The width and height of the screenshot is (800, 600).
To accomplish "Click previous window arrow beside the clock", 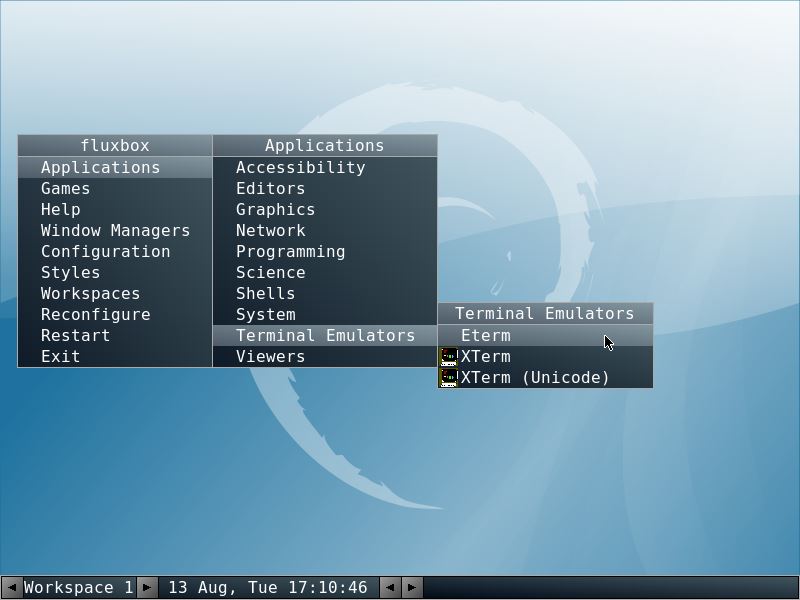I will (390, 587).
